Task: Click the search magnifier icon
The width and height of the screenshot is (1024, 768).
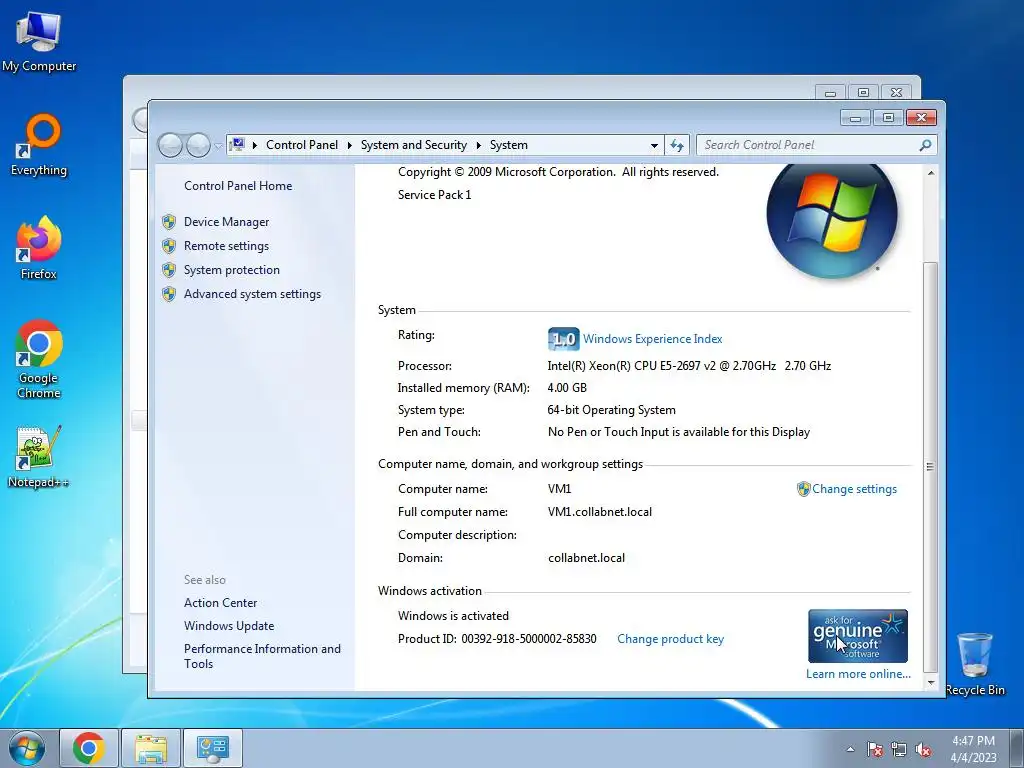Action: pos(925,145)
